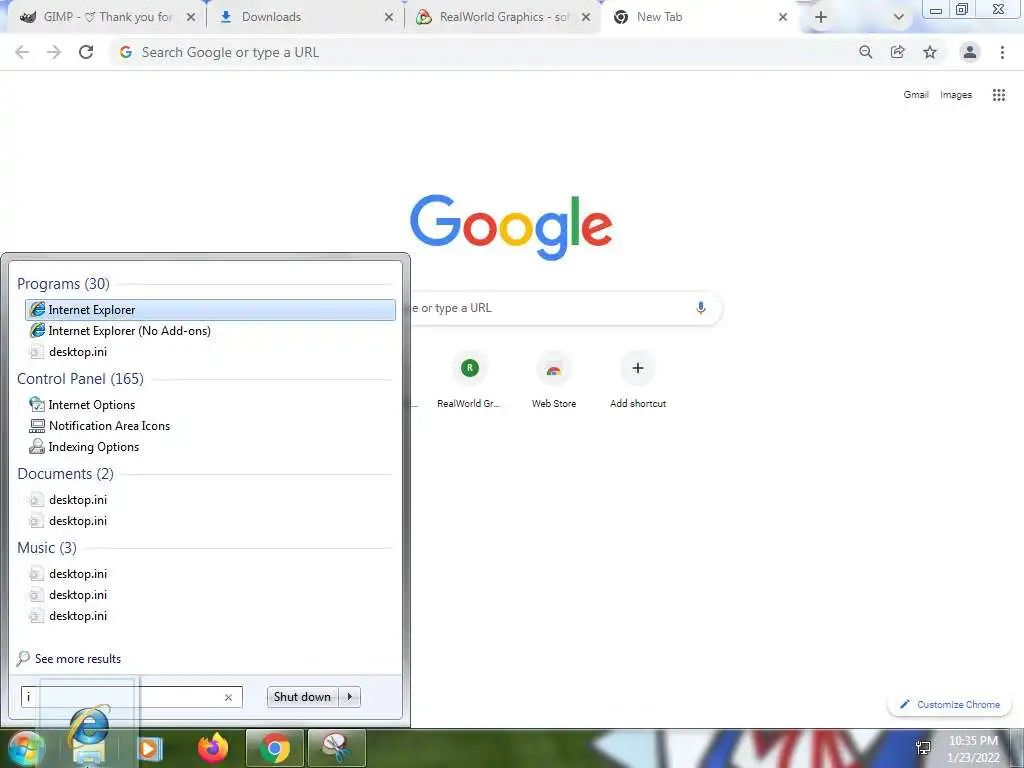1024x768 pixels.
Task: Bookmark this tab with star icon
Action: 930,52
